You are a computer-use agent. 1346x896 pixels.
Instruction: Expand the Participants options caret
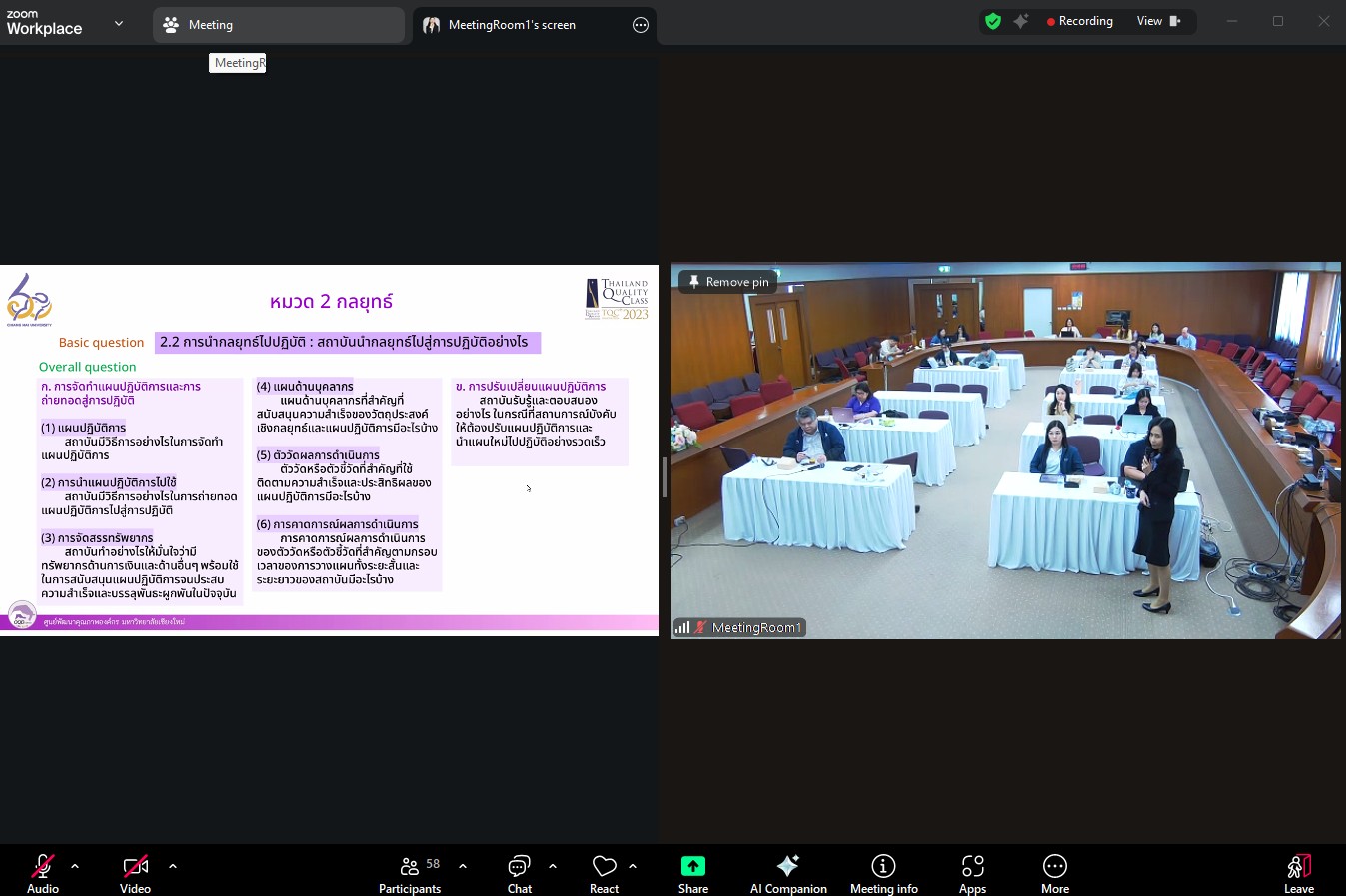463,866
